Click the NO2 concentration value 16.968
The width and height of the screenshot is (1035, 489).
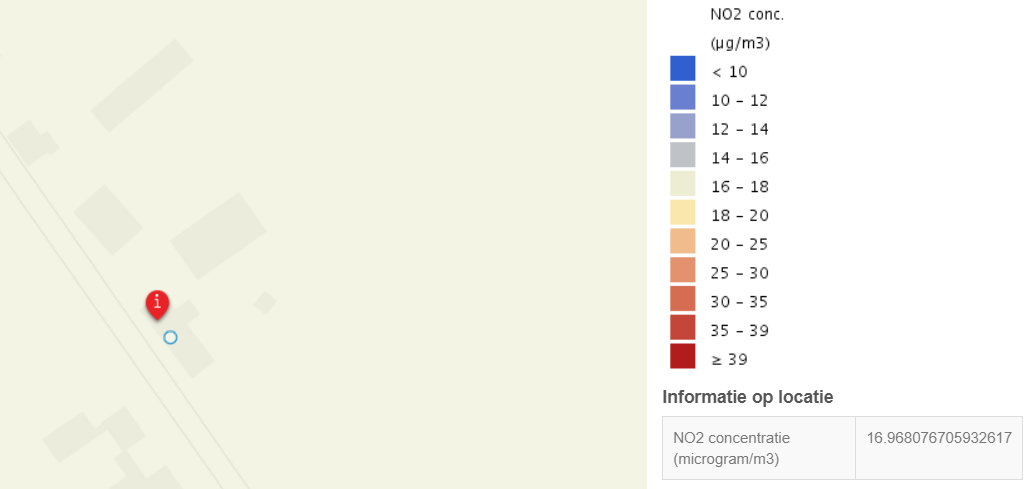coord(939,438)
